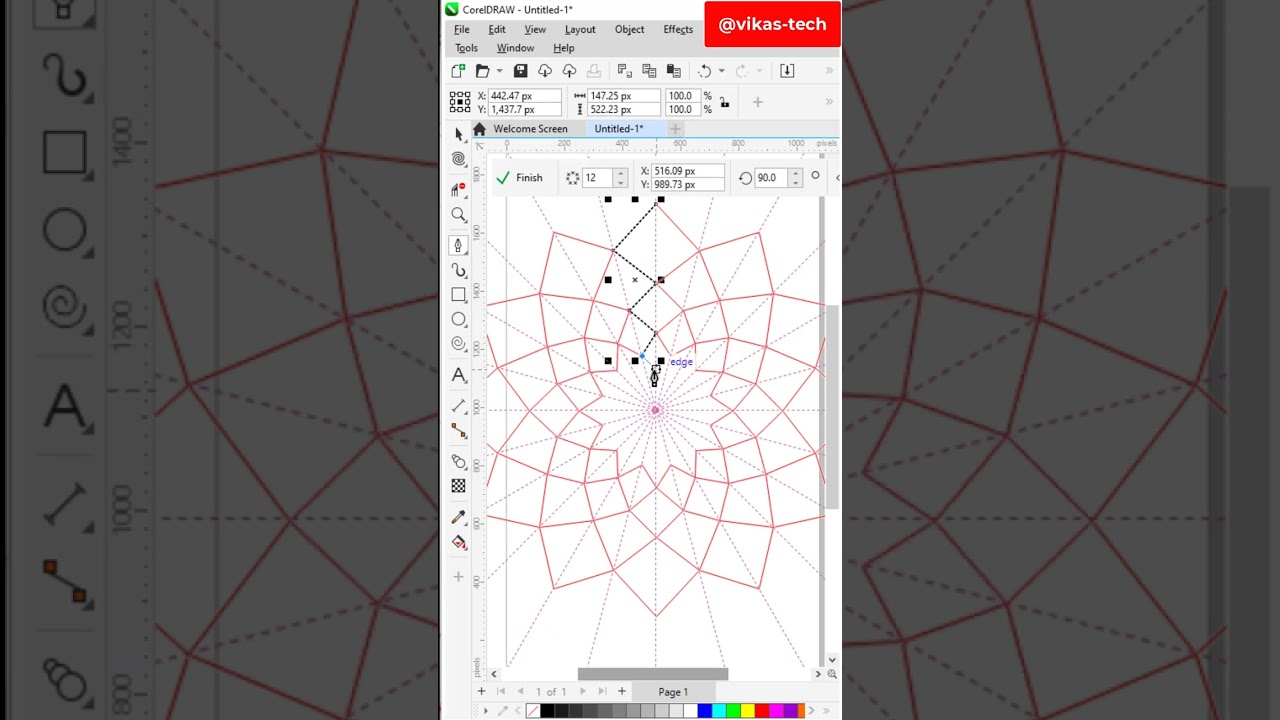Open the Effects menu
Viewport: 1280px width, 720px height.
click(x=678, y=29)
